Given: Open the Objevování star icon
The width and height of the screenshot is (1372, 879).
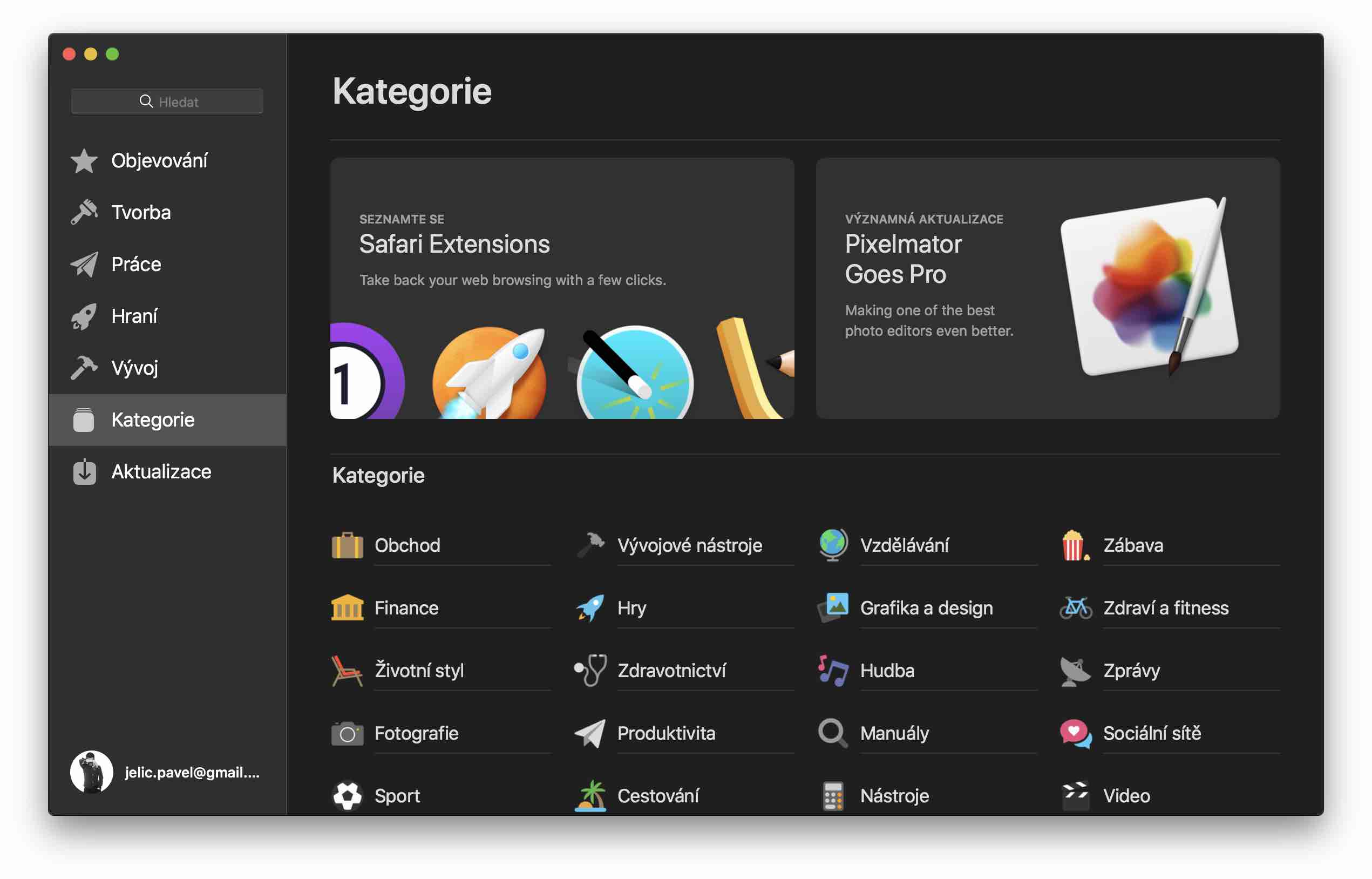Looking at the screenshot, I should coord(84,161).
